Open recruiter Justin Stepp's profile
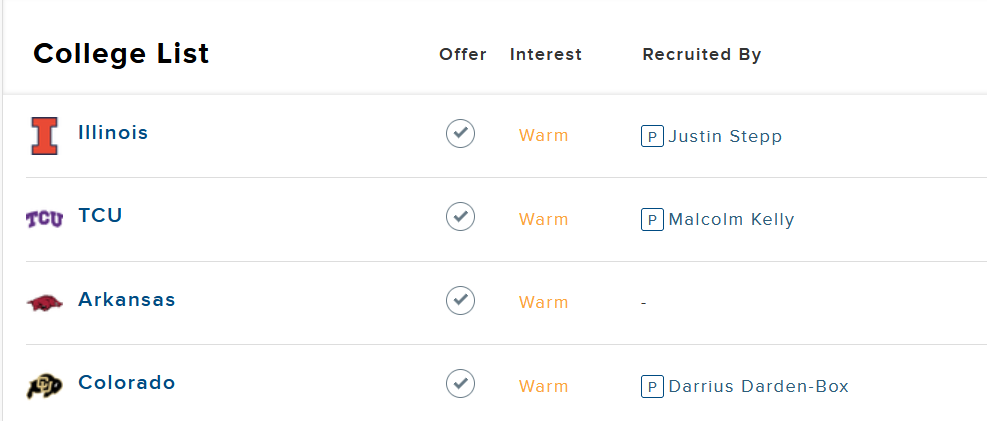 [x=725, y=137]
